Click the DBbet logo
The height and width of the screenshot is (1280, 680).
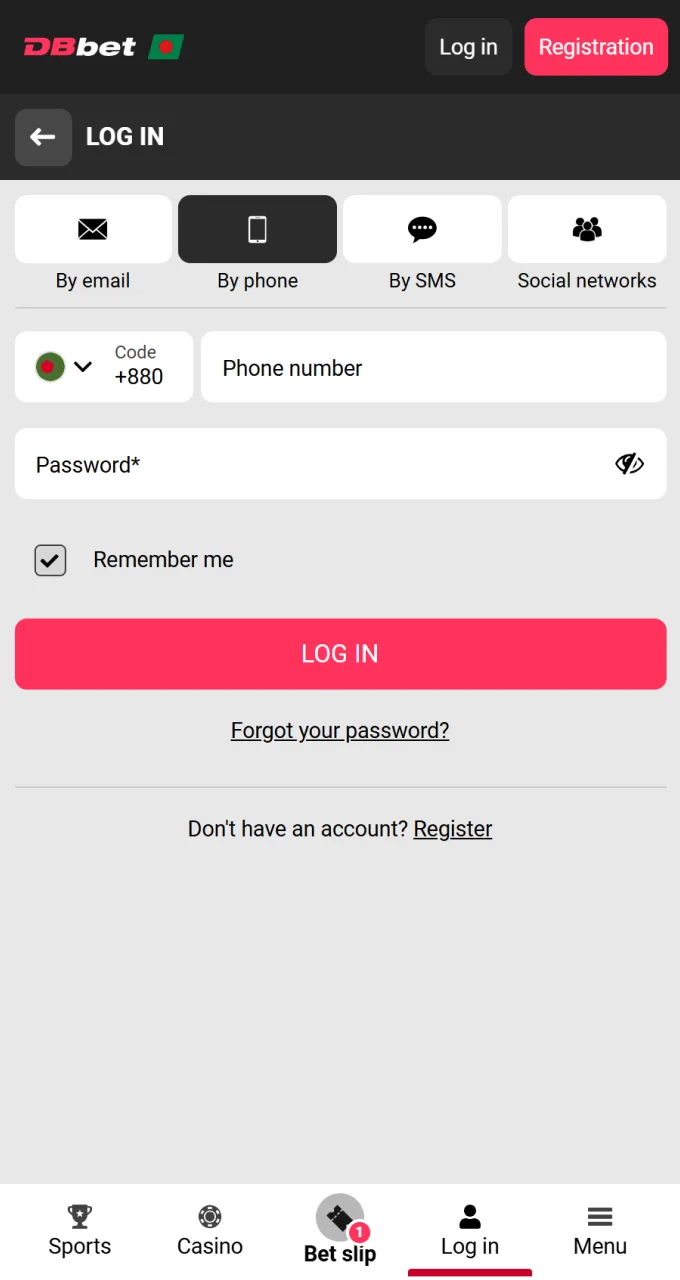[104, 47]
